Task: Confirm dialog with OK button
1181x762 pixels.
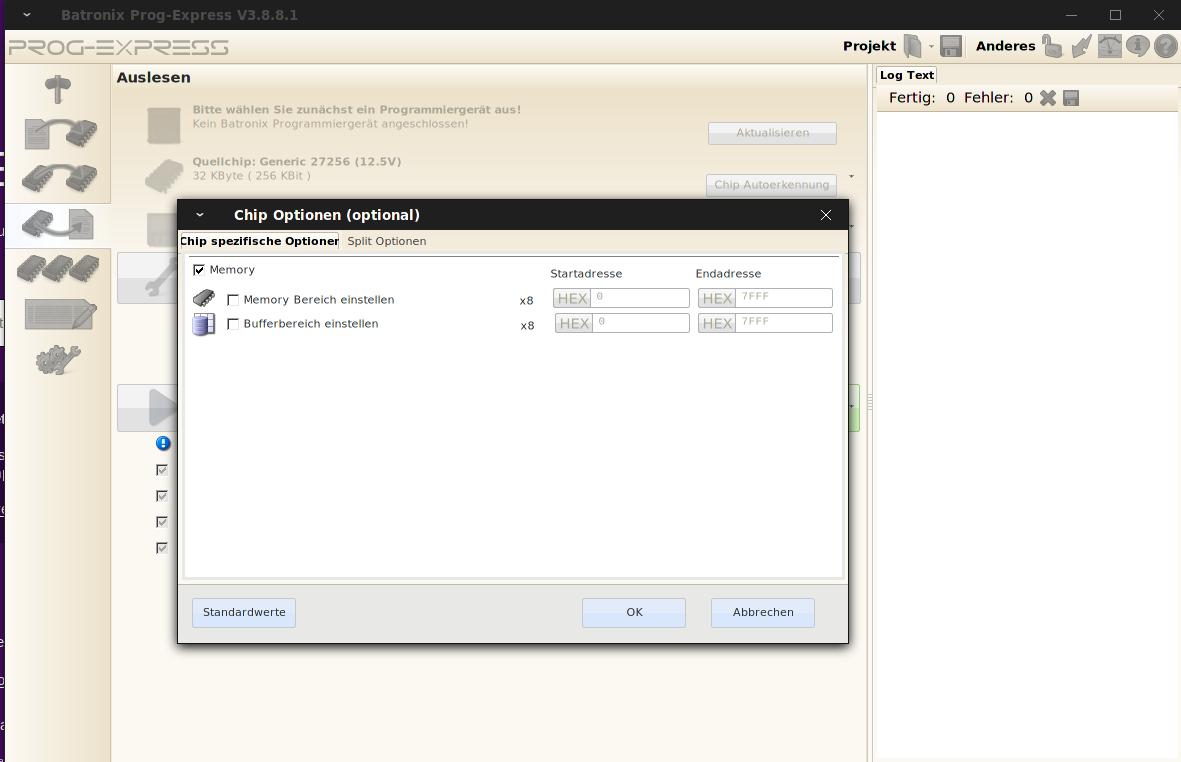Action: (634, 613)
